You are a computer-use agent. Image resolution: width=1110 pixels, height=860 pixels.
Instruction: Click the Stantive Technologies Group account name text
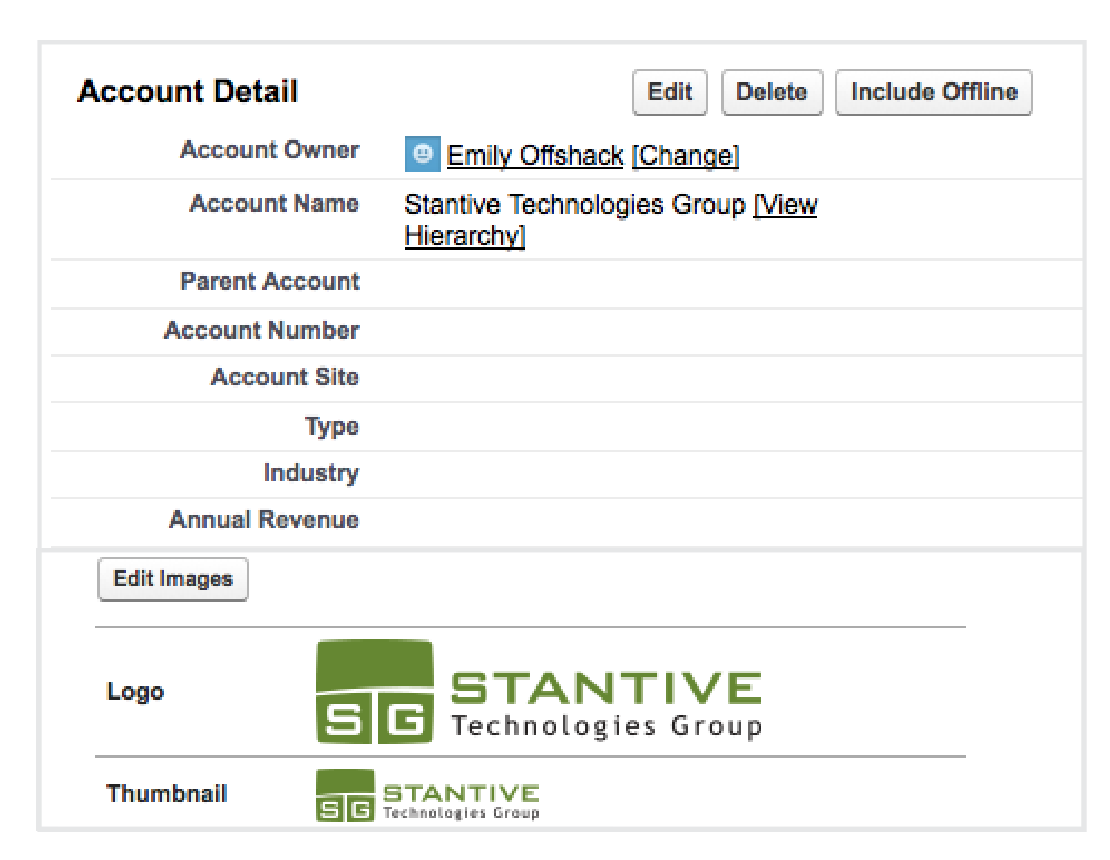[x=575, y=205]
